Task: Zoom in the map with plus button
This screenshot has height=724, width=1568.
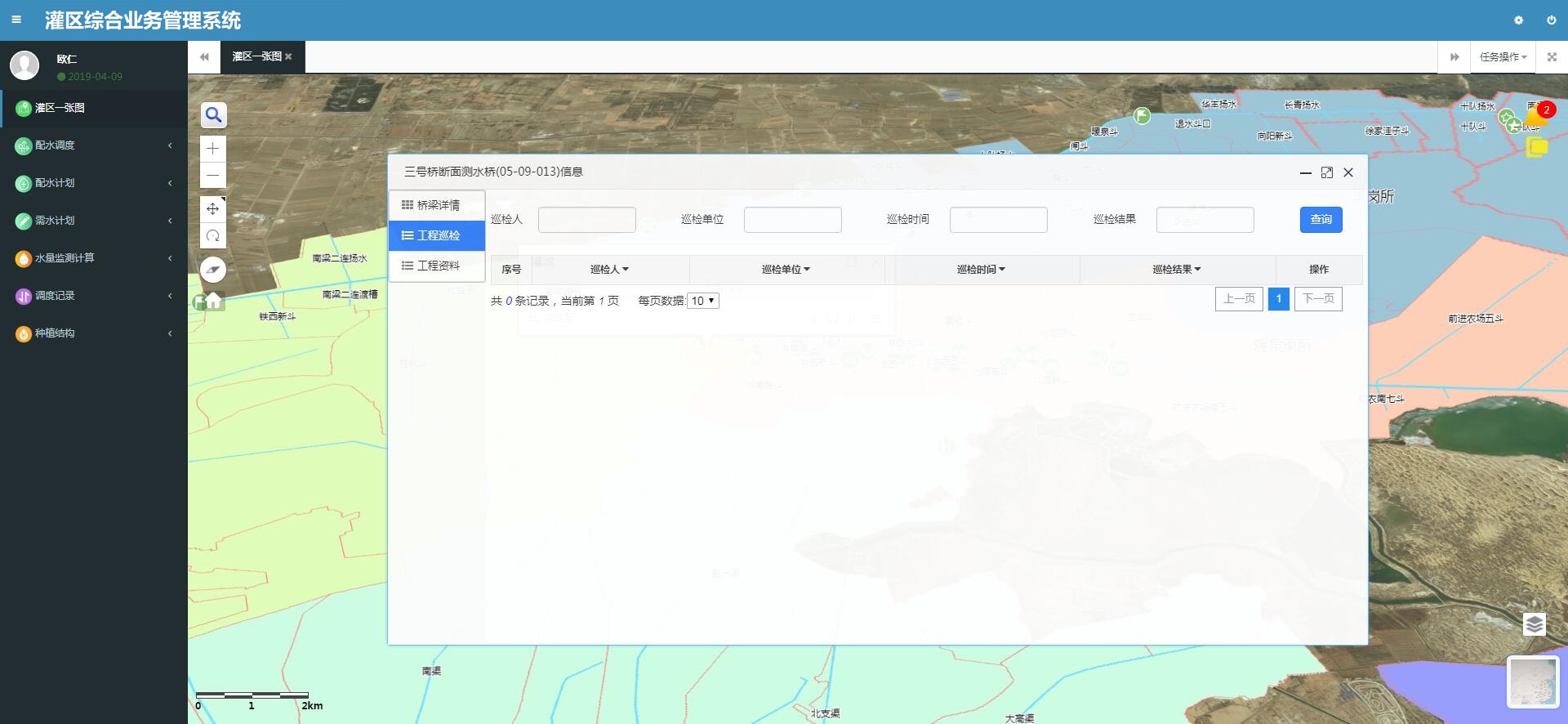Action: (x=212, y=148)
